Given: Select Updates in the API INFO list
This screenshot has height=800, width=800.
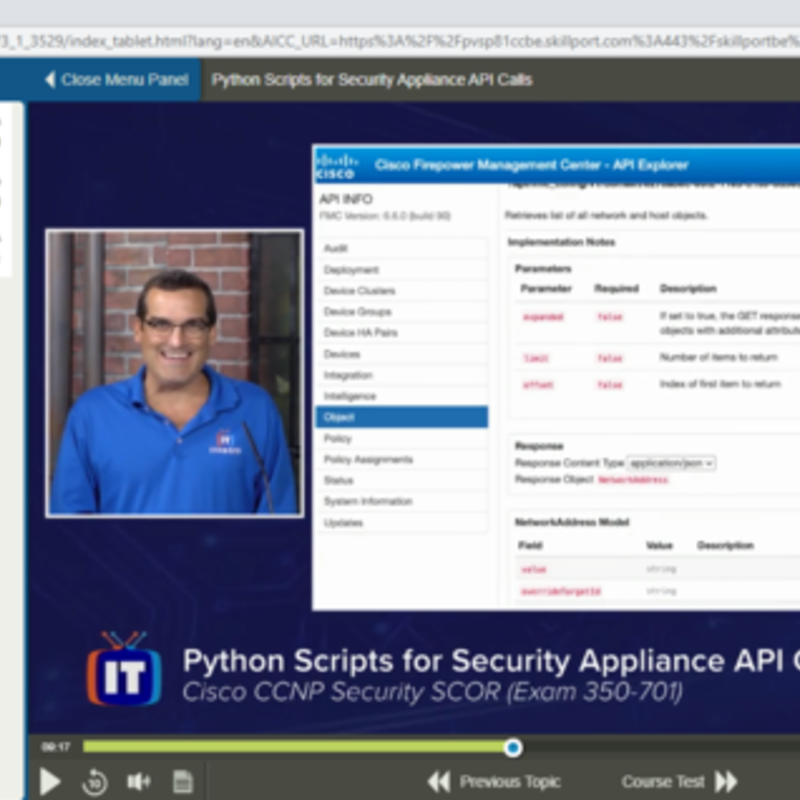Looking at the screenshot, I should (402, 522).
